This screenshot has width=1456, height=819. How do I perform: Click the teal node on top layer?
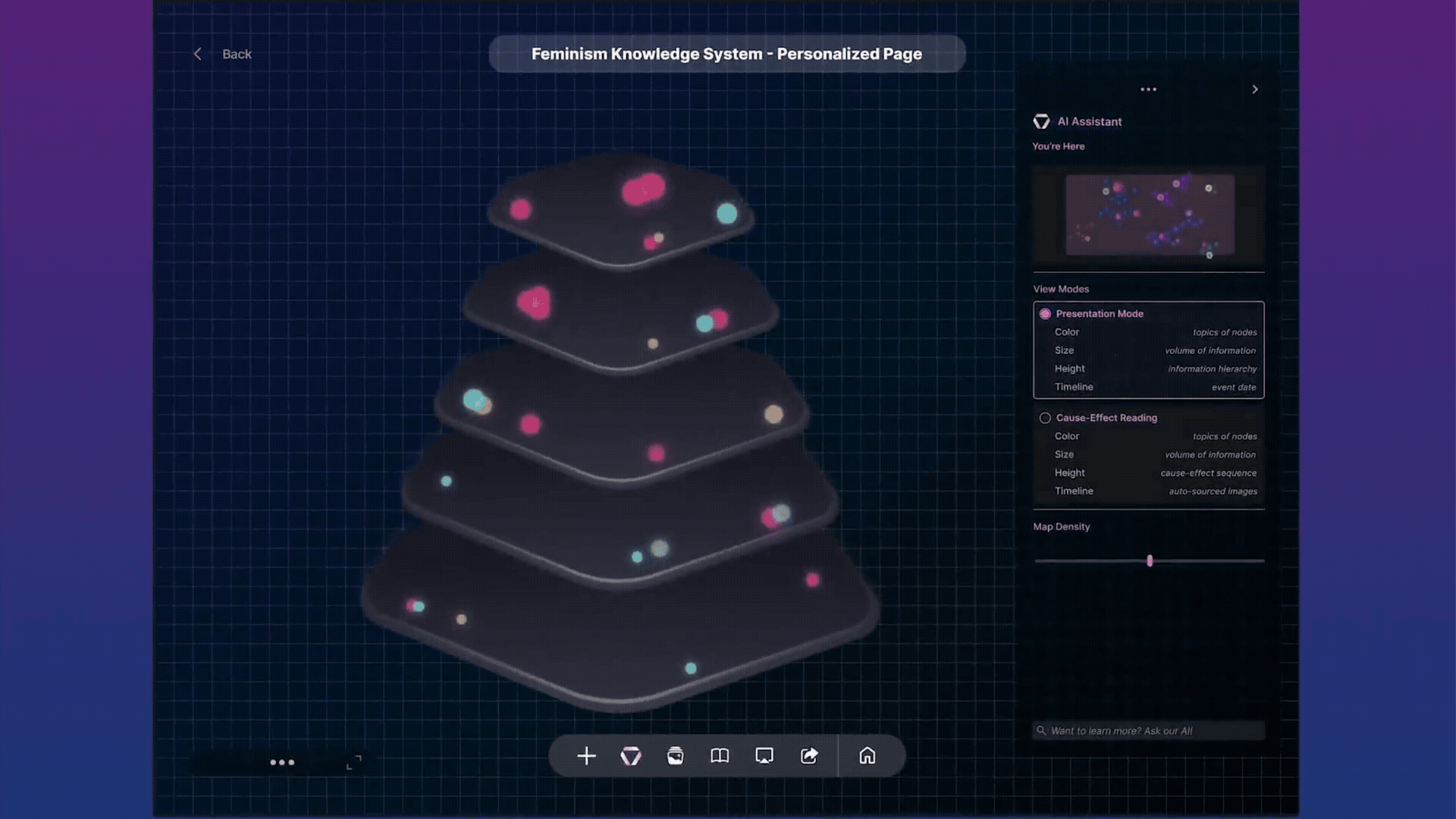click(726, 213)
